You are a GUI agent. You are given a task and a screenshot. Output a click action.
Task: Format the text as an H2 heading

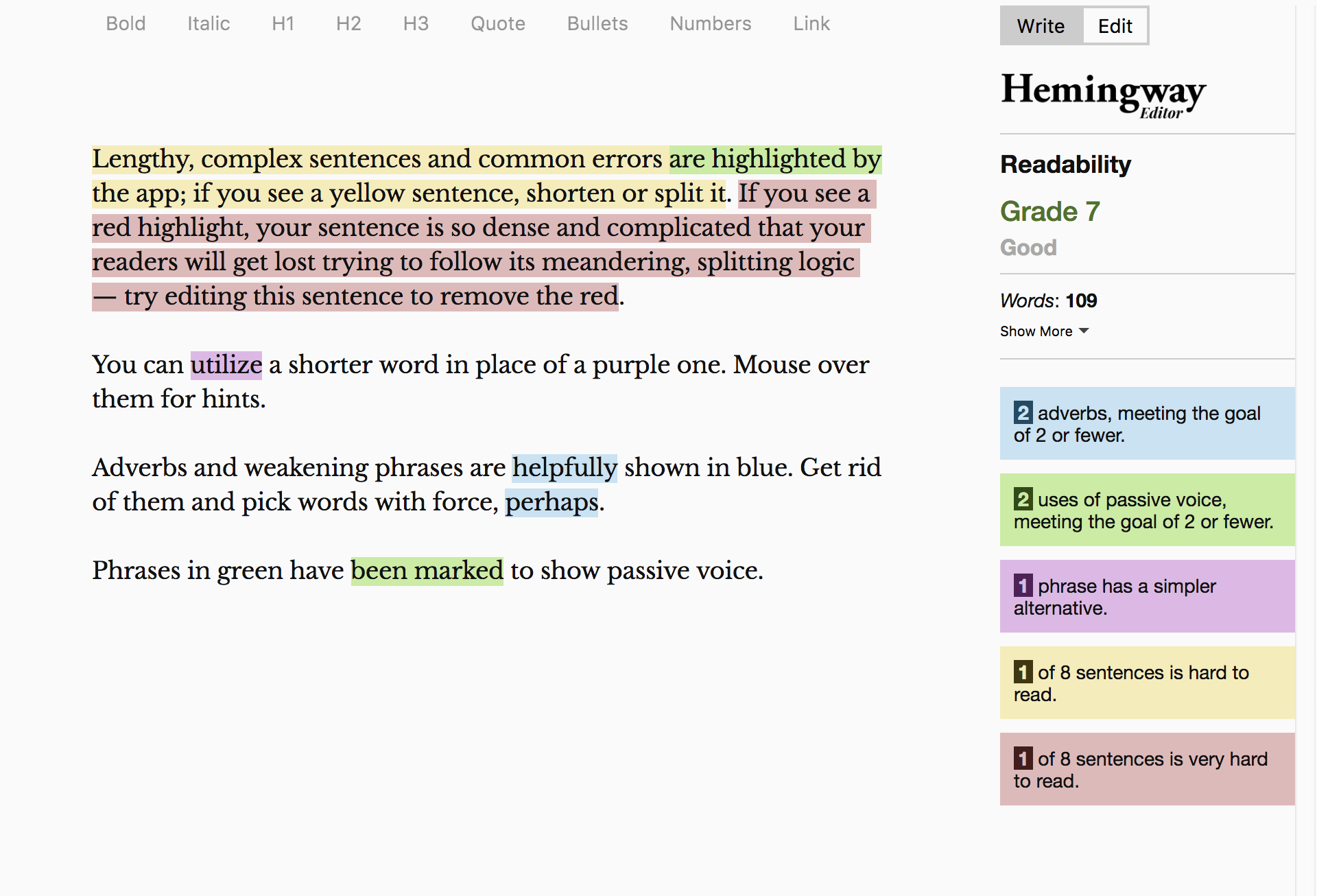point(349,23)
